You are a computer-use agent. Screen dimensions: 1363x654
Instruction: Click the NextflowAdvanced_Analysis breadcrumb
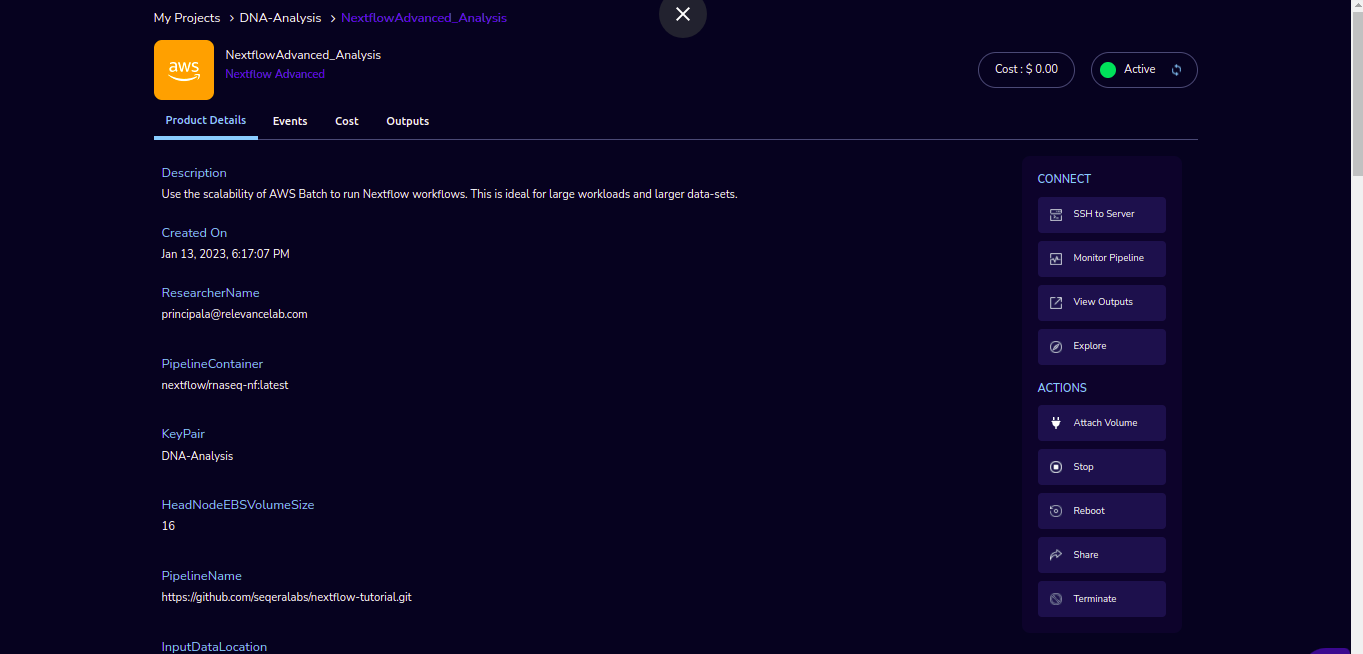coord(424,18)
